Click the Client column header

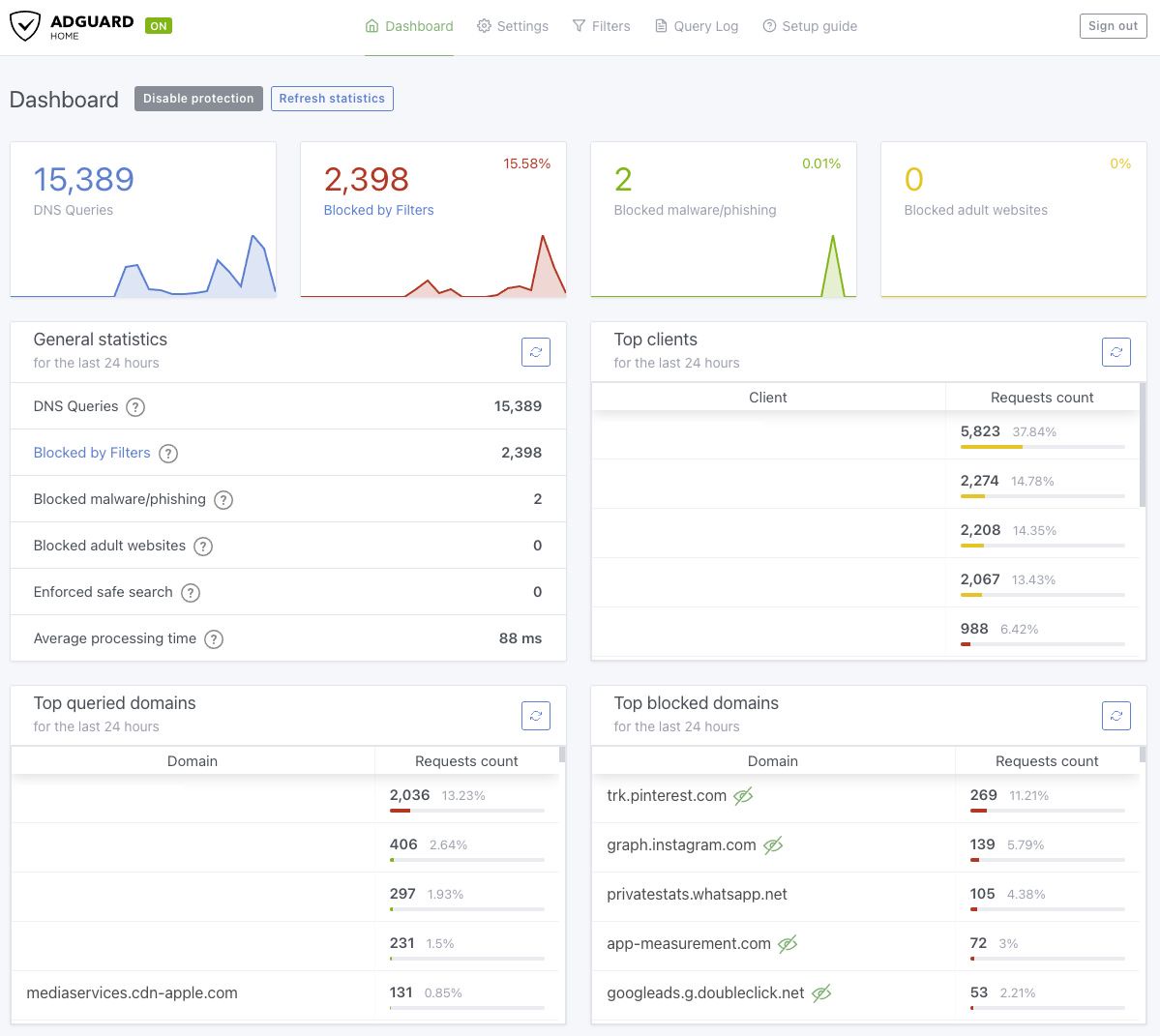click(x=768, y=398)
